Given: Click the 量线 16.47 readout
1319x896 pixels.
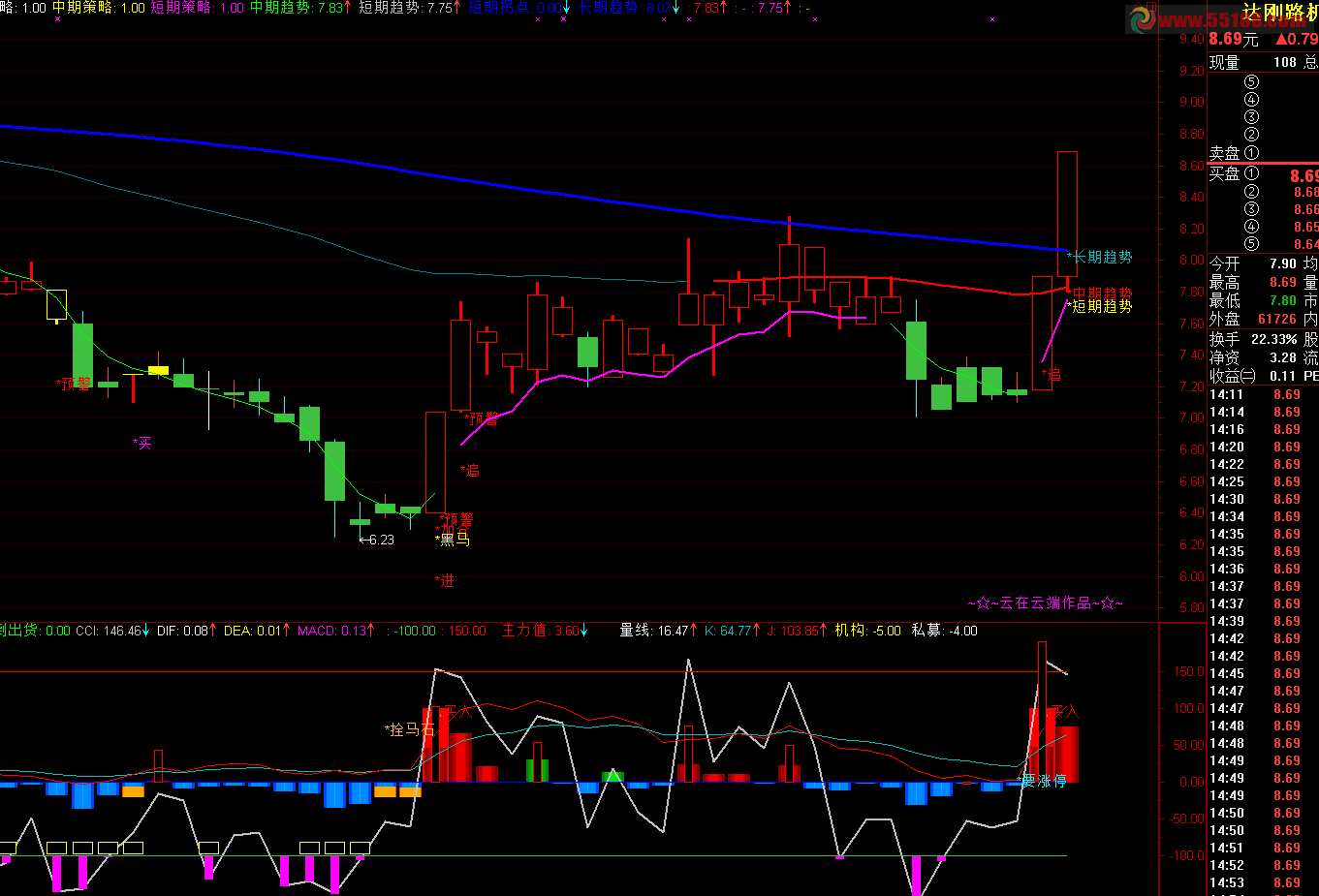Looking at the screenshot, I should click(x=659, y=631).
